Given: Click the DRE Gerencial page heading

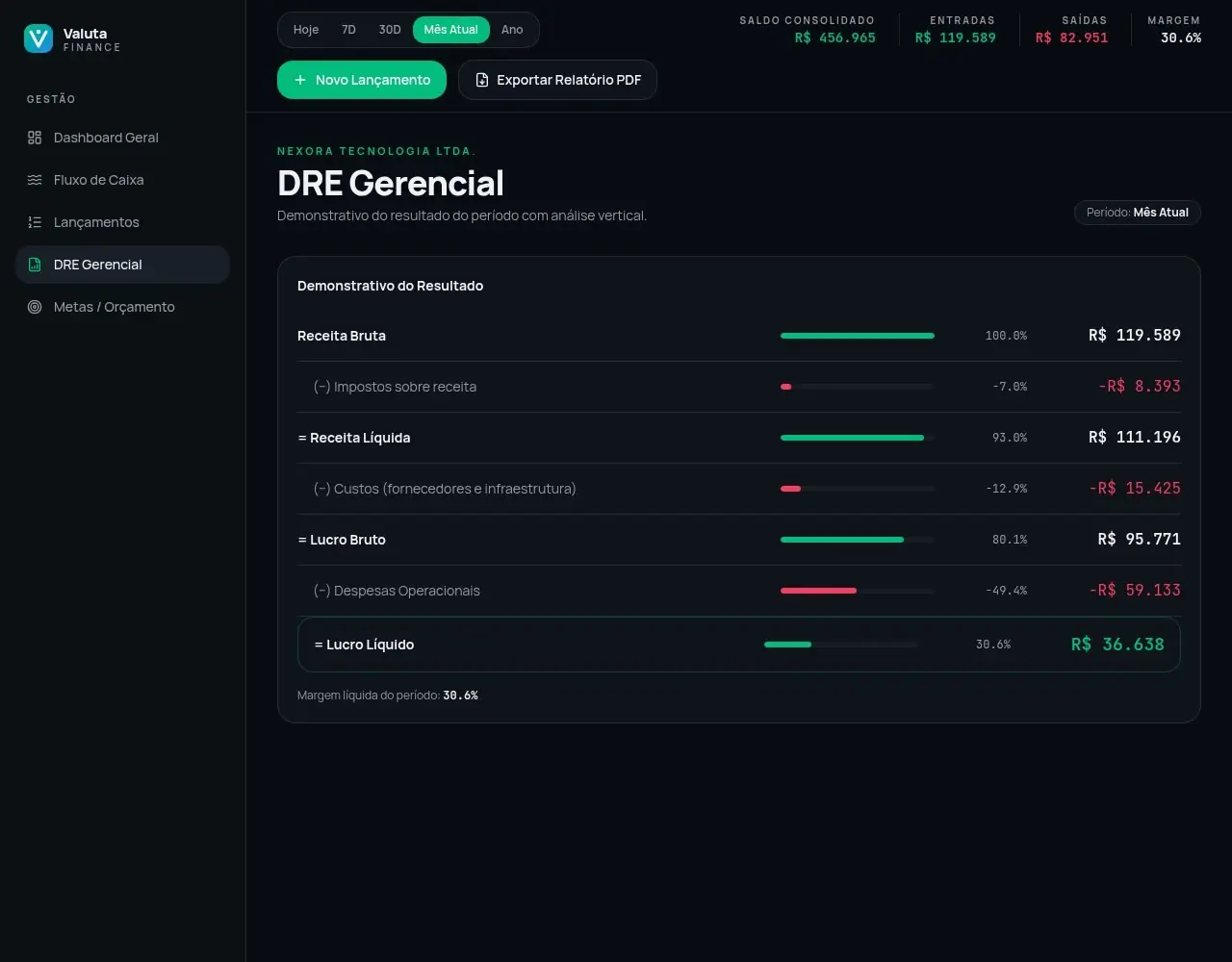Looking at the screenshot, I should point(391,183).
